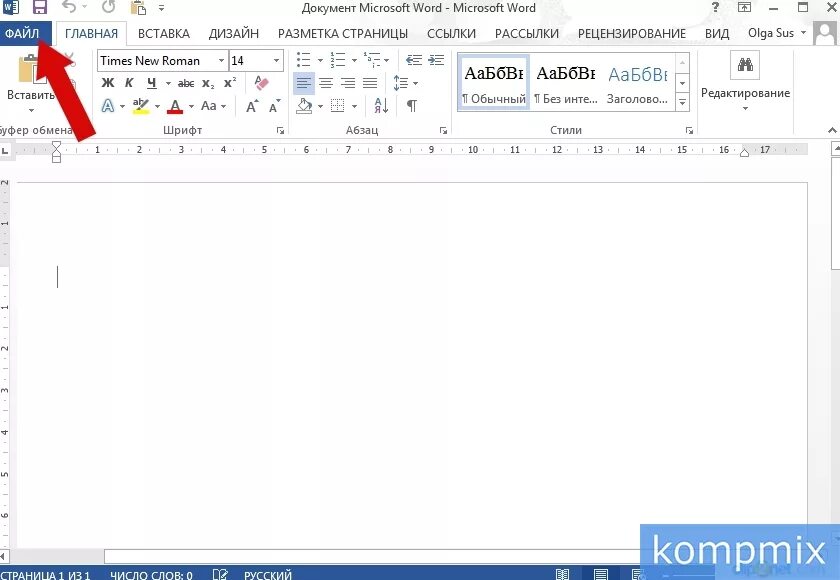
Task: Open the Абзац dialog launcher
Action: 443,131
